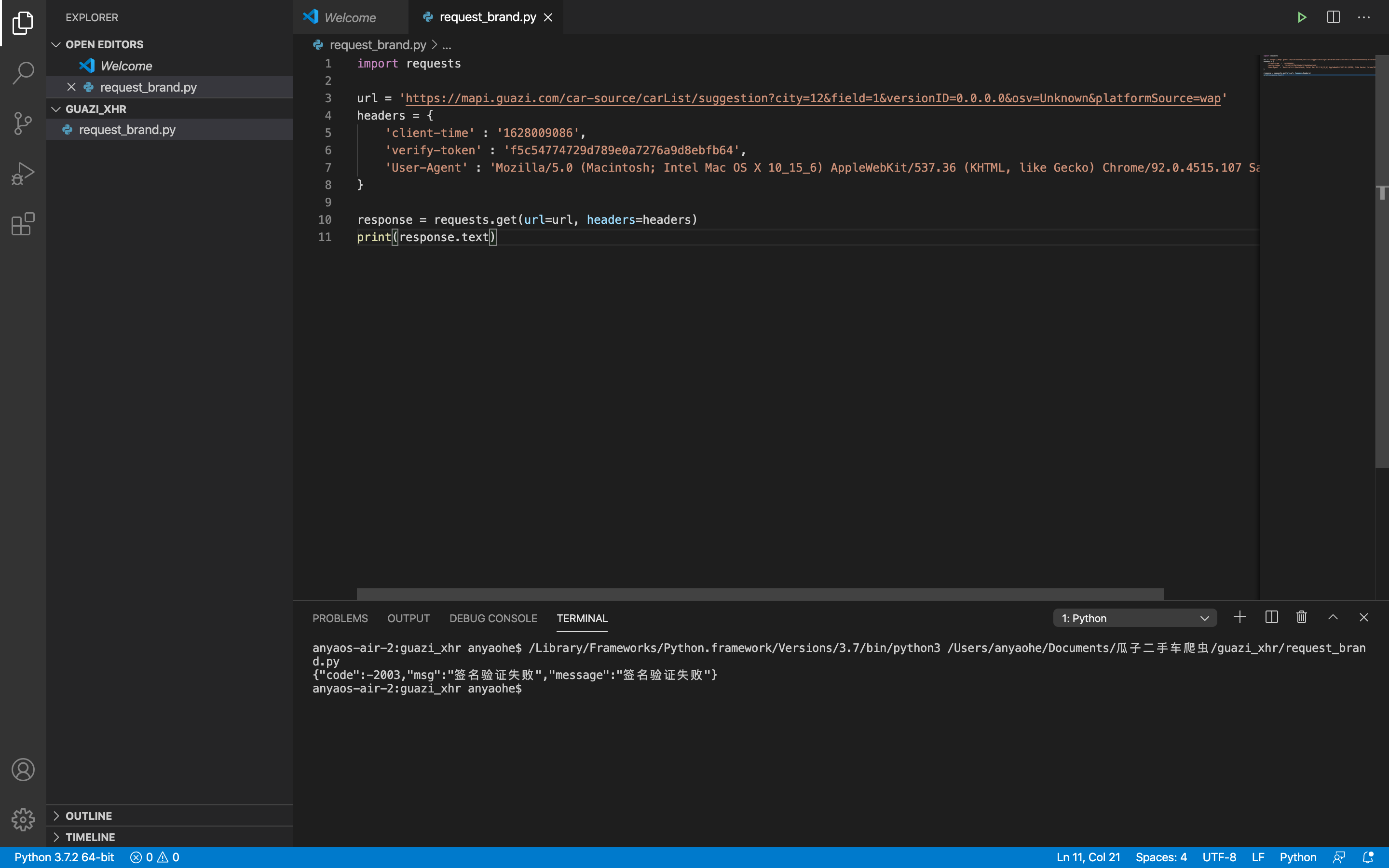This screenshot has width=1389, height=868.
Task: Change language mode Python in status bar
Action: click(1298, 857)
